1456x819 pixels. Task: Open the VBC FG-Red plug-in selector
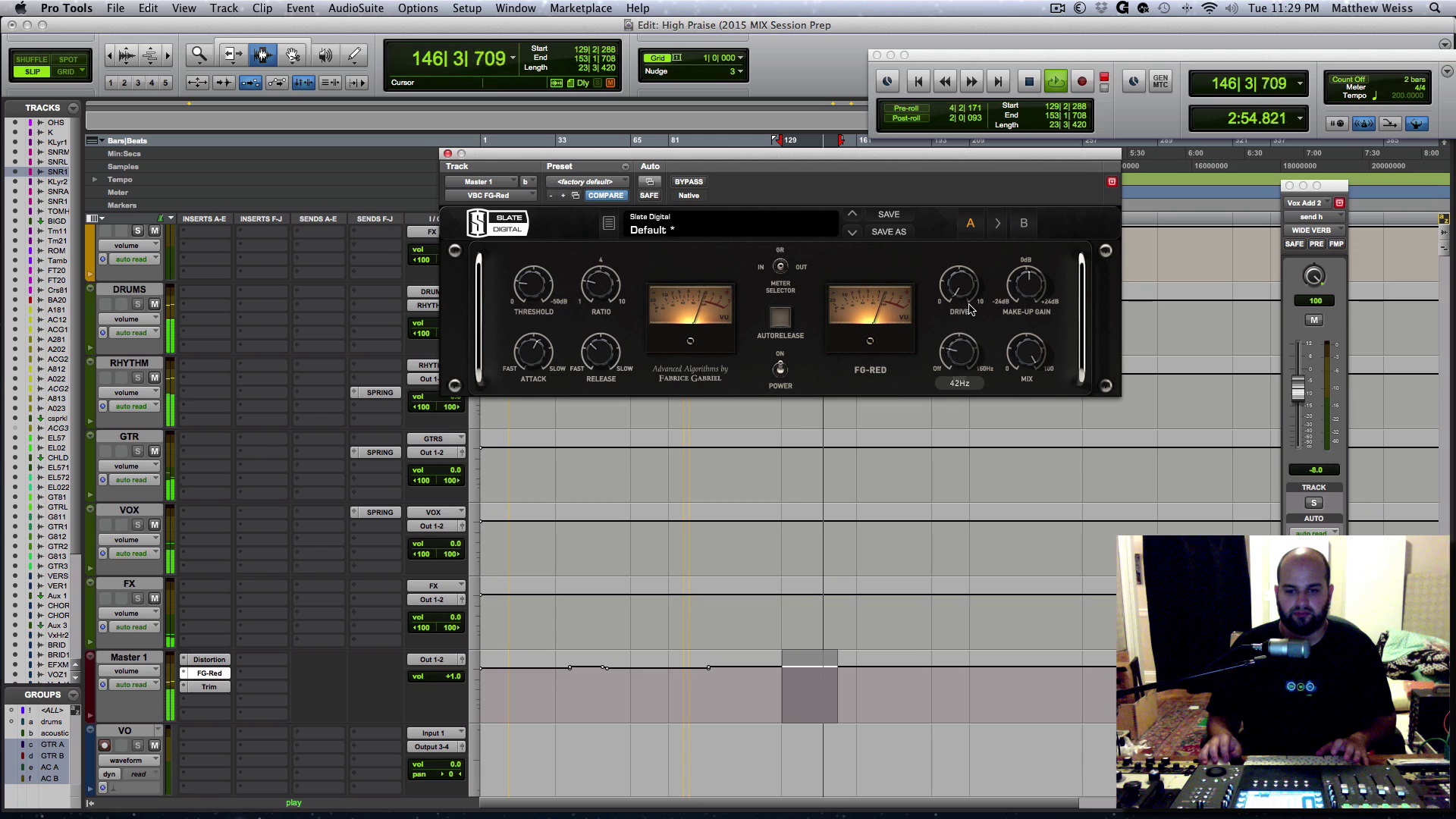[491, 196]
